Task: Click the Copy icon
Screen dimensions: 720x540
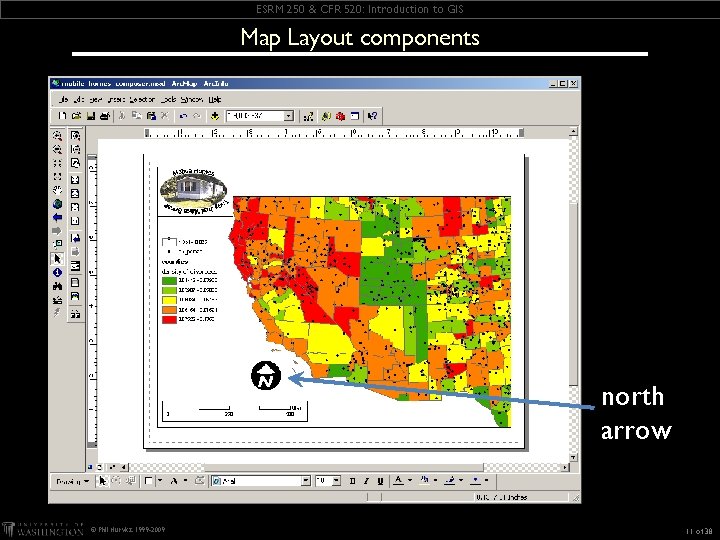Action: pyautogui.click(x=136, y=116)
